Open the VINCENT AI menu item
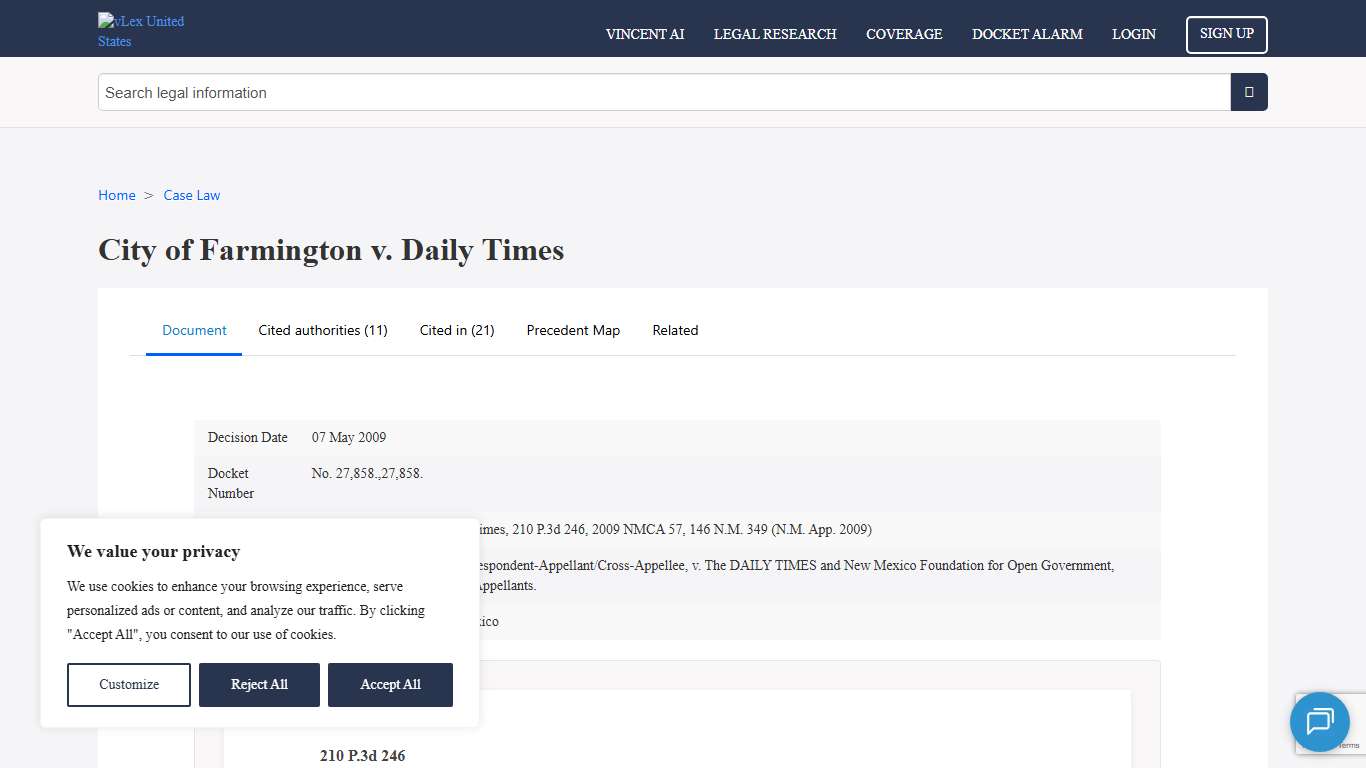Screen dimensions: 1366x768 [644, 34]
